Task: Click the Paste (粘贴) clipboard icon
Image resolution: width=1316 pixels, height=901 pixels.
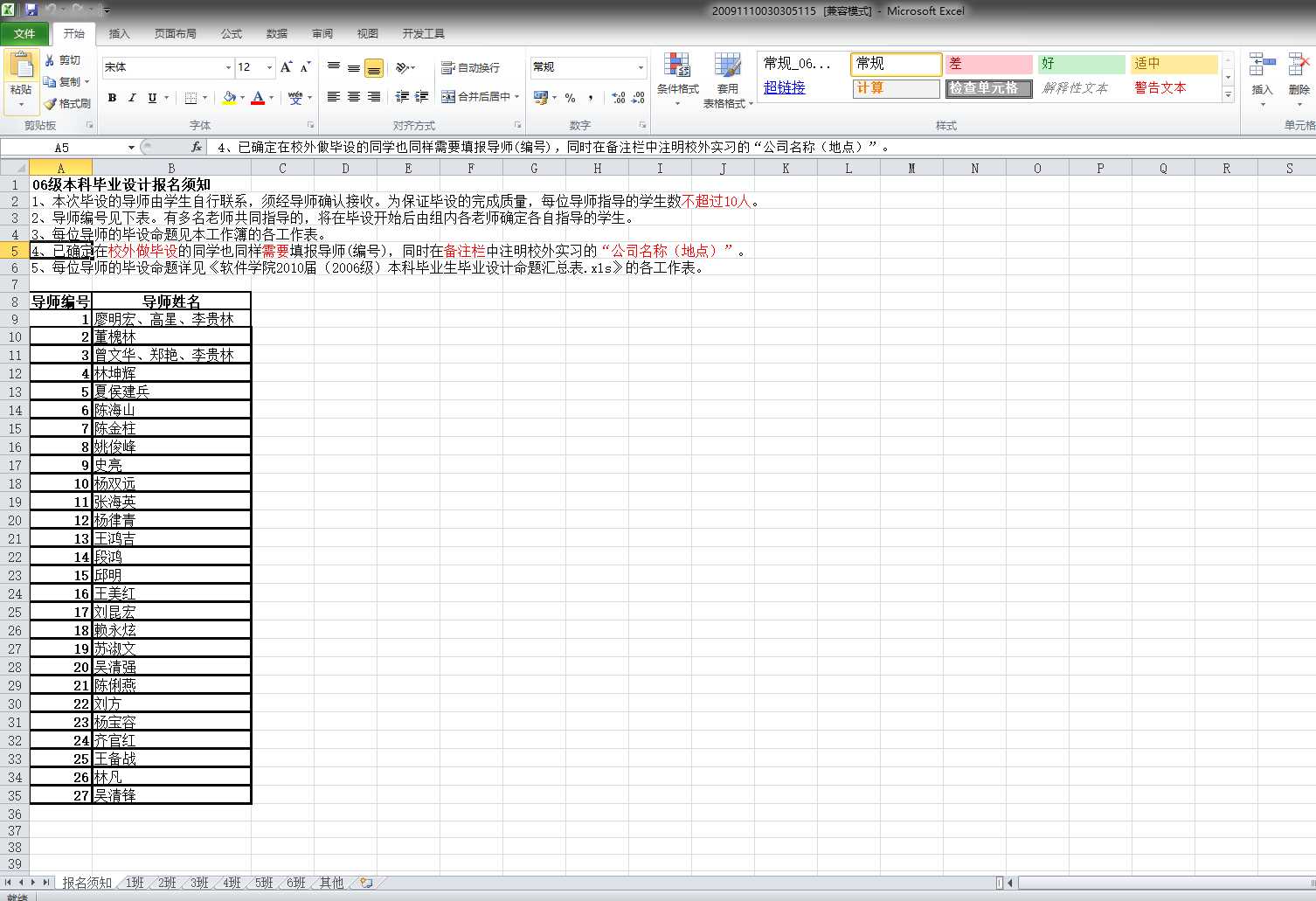Action: click(21, 66)
